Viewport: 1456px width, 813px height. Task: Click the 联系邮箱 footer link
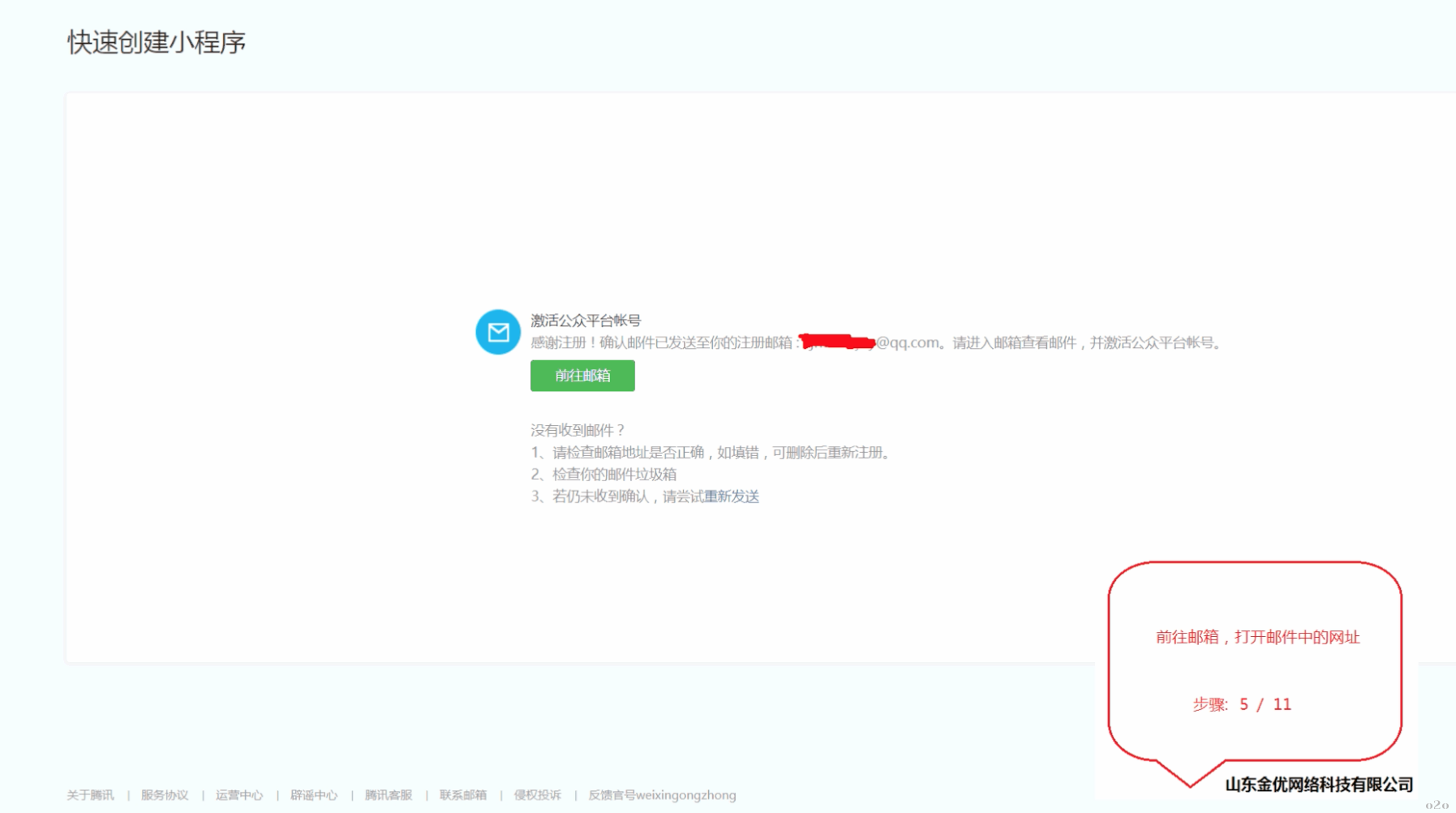463,795
